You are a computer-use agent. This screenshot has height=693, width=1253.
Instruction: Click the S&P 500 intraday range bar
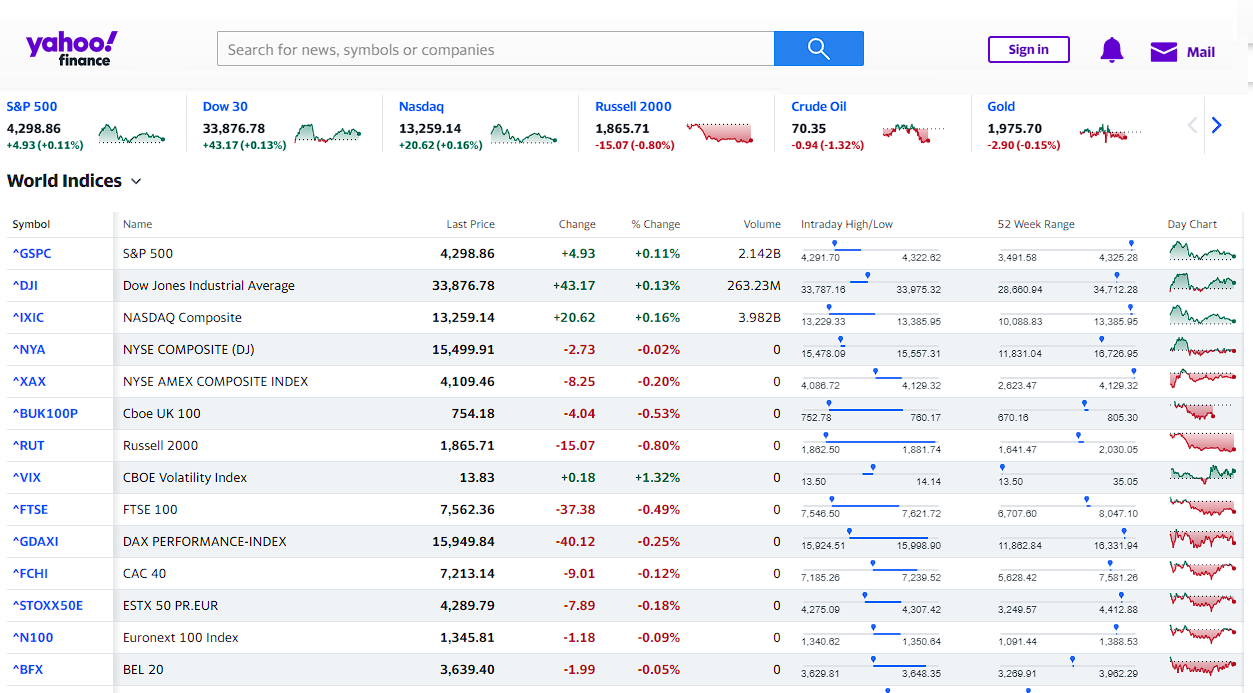pos(871,250)
